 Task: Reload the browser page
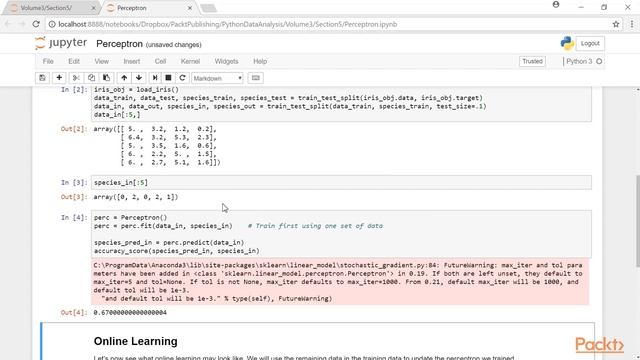(36, 24)
